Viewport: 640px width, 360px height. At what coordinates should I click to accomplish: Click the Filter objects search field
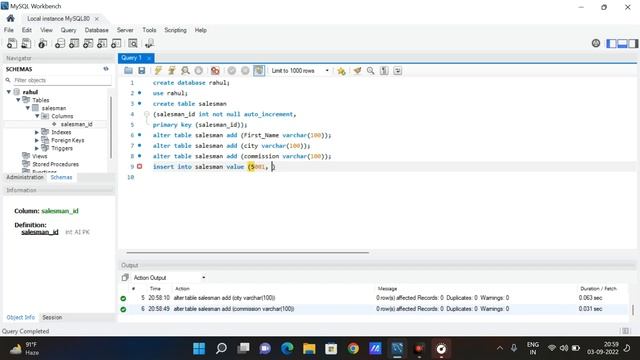pos(61,80)
